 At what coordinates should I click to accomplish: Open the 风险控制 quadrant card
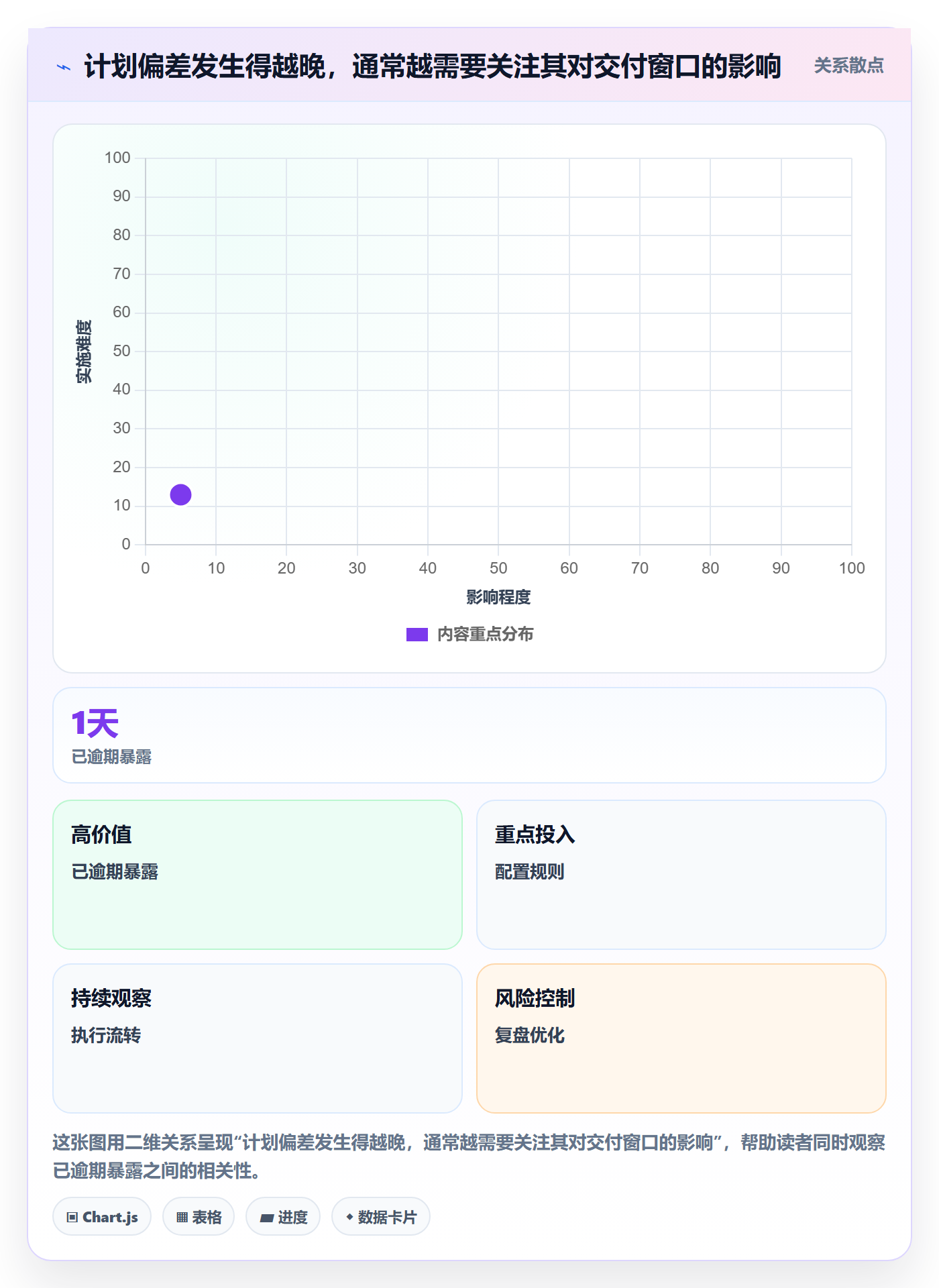click(x=681, y=1038)
